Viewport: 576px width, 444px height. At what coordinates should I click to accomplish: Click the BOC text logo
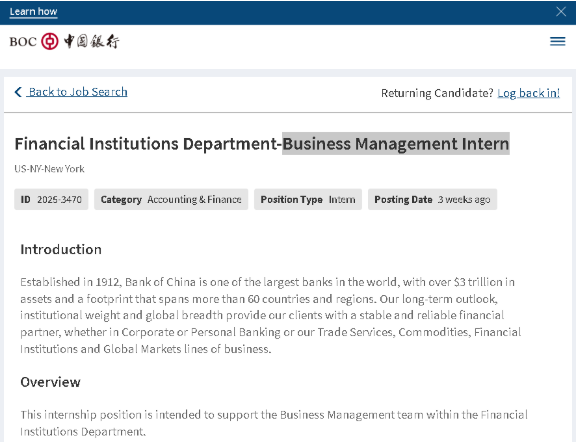(23, 41)
